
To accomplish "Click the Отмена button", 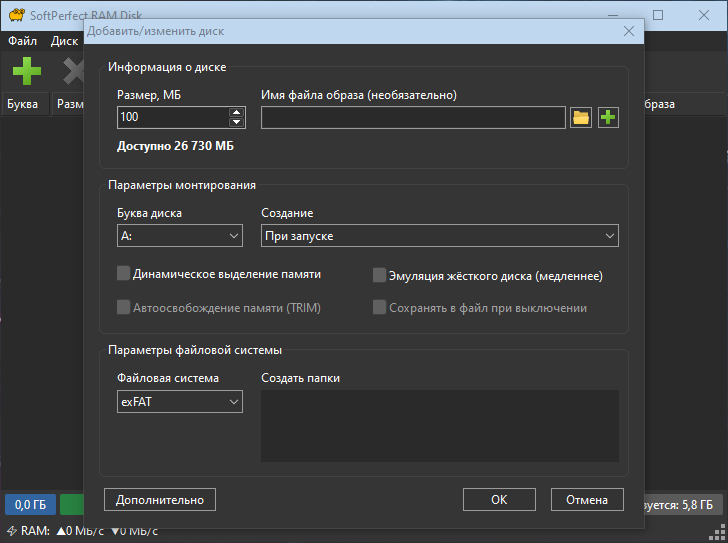I will (586, 500).
